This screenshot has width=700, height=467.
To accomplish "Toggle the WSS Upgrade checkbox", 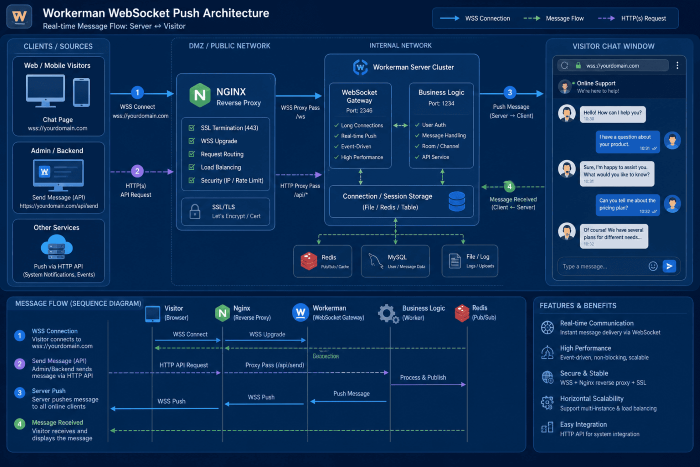I will point(192,141).
